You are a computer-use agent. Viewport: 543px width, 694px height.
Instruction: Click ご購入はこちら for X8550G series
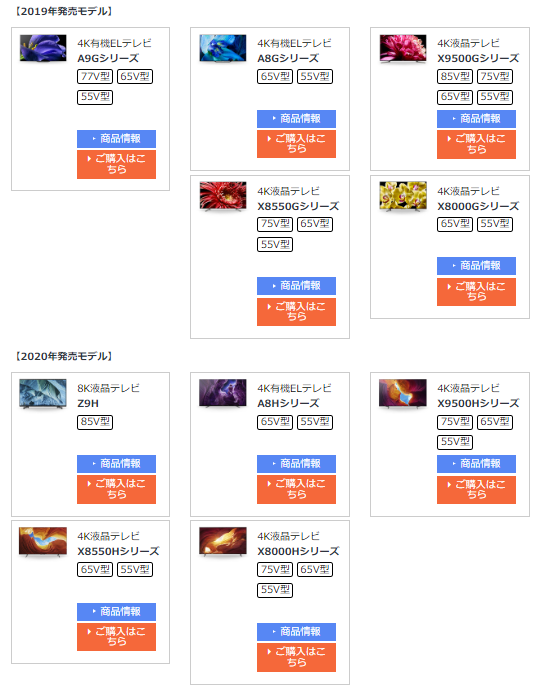[x=297, y=312]
